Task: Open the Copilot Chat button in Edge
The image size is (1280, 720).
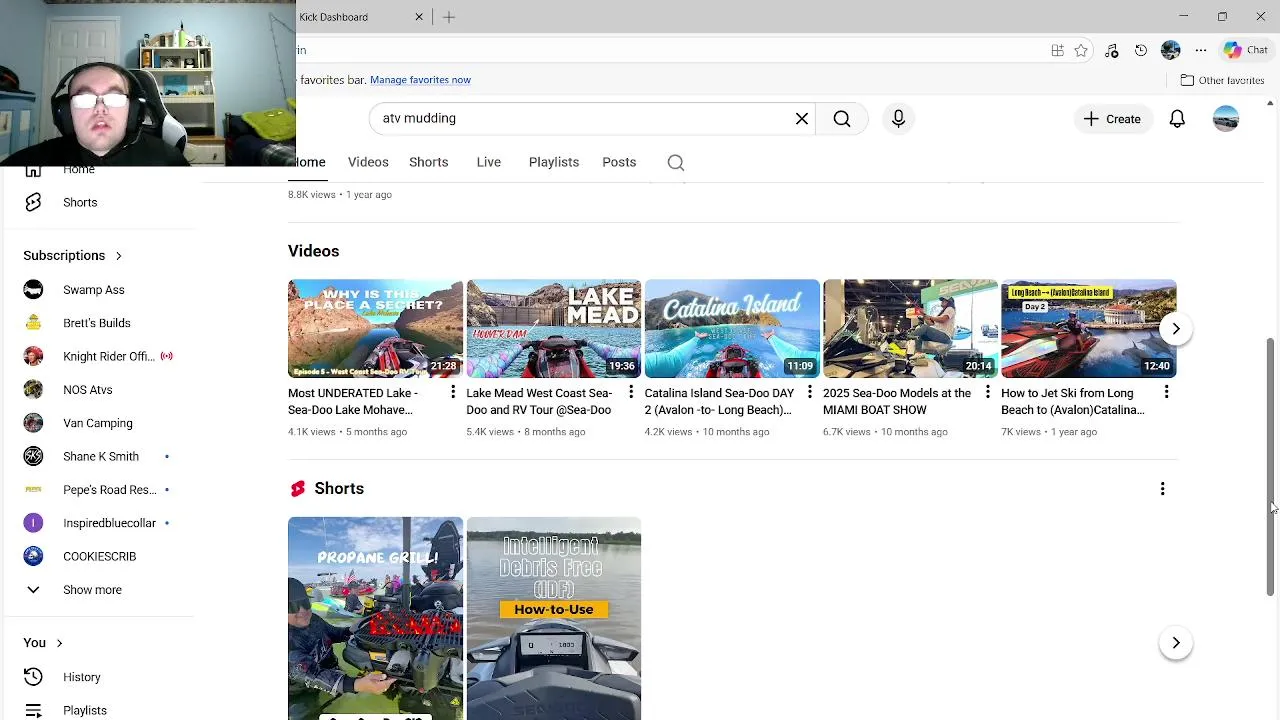Action: [x=1246, y=50]
